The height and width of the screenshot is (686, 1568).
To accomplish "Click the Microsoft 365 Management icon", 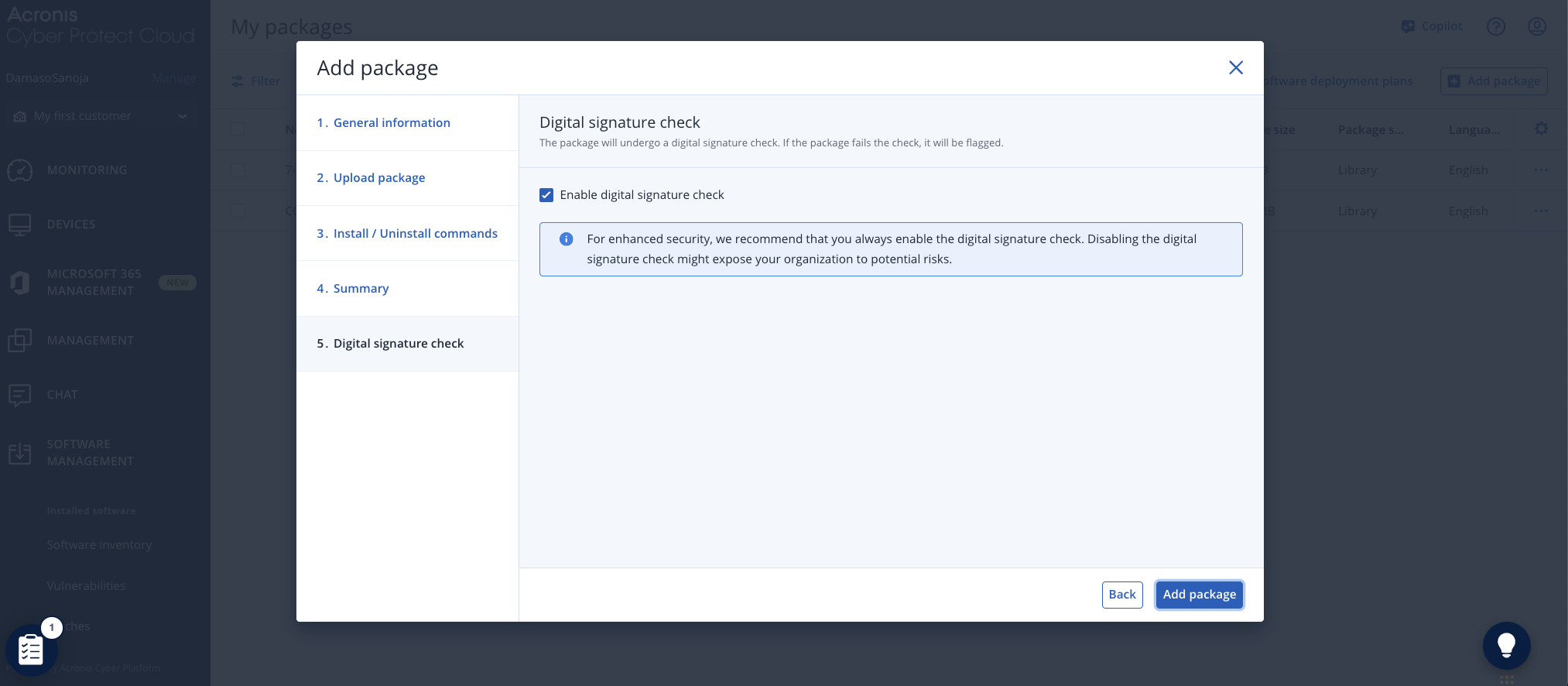I will pyautogui.click(x=19, y=283).
